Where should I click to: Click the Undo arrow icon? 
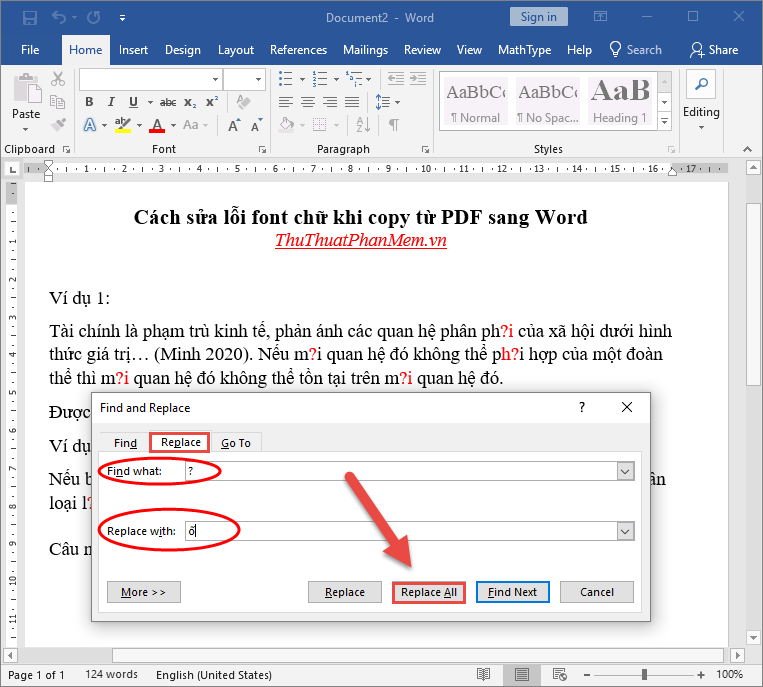tap(59, 18)
